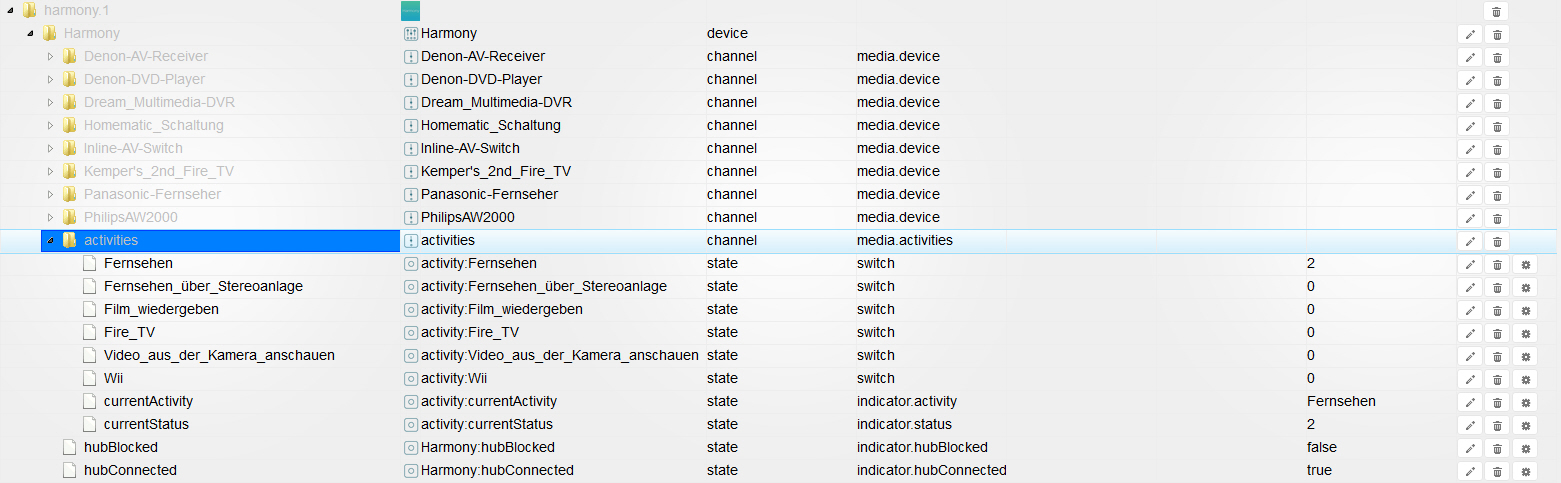Image resolution: width=1561 pixels, height=483 pixels.
Task: Open settings gear for hubBlocked state
Action: coord(1525,448)
